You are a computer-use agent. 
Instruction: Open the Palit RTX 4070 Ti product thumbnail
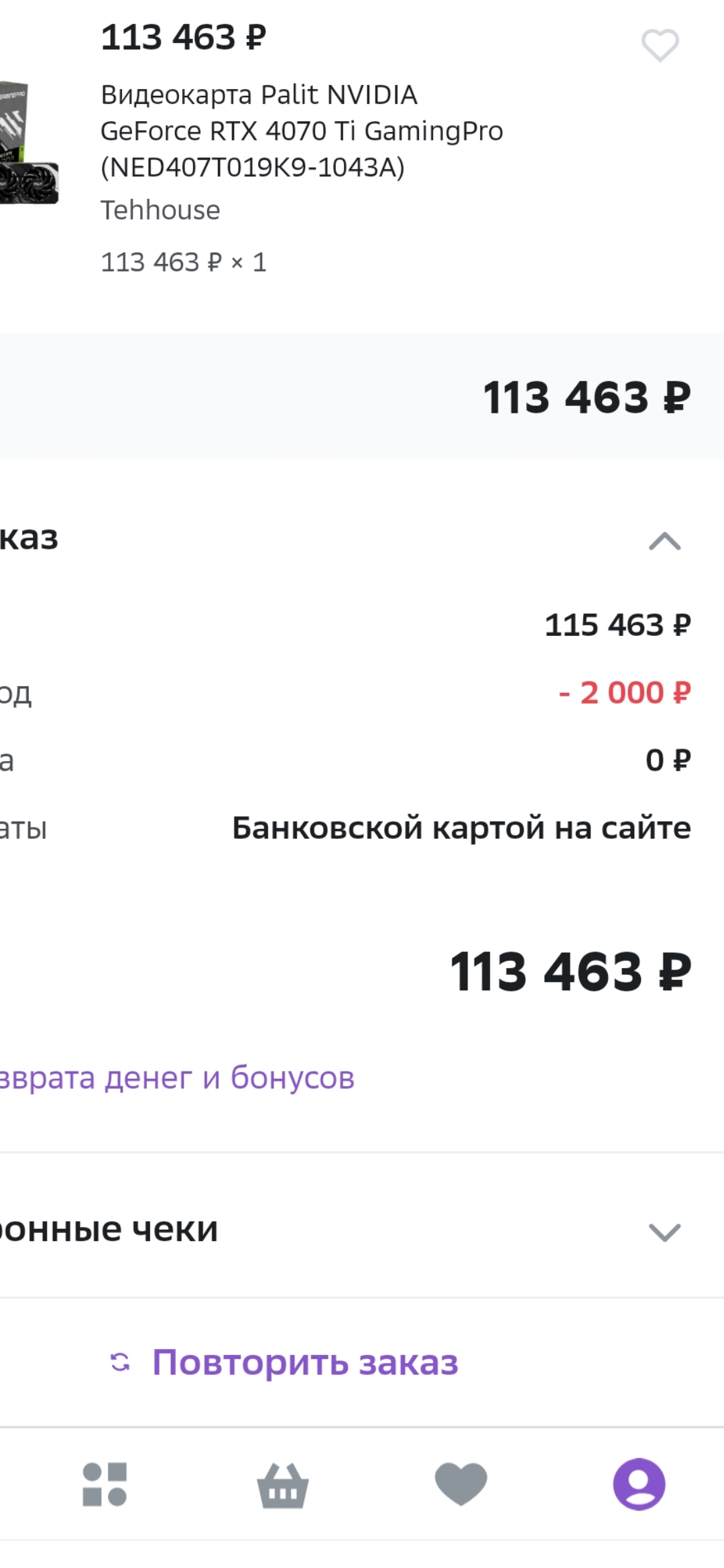tap(28, 143)
